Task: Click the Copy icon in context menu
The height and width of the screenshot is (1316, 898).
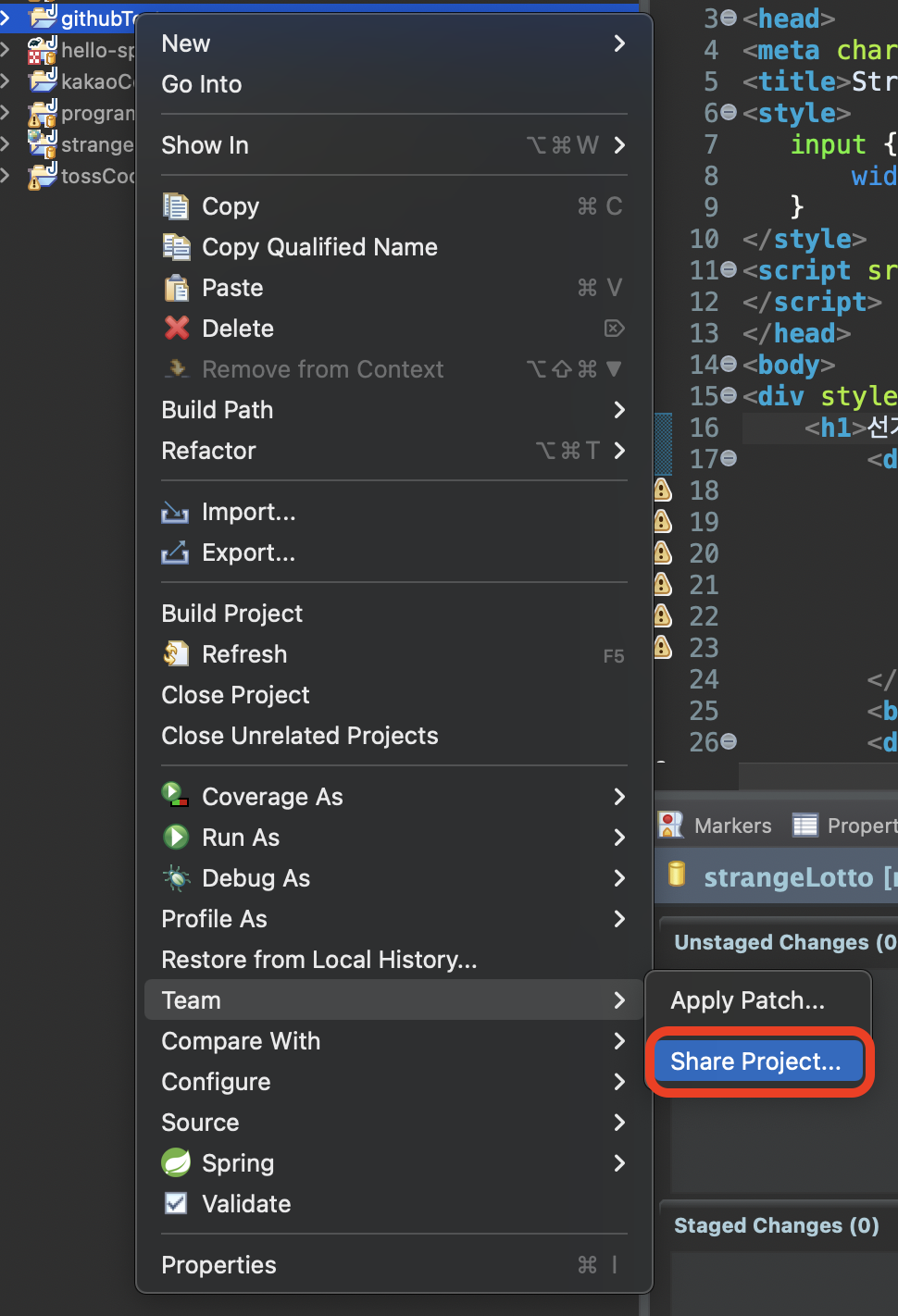Action: click(x=176, y=205)
